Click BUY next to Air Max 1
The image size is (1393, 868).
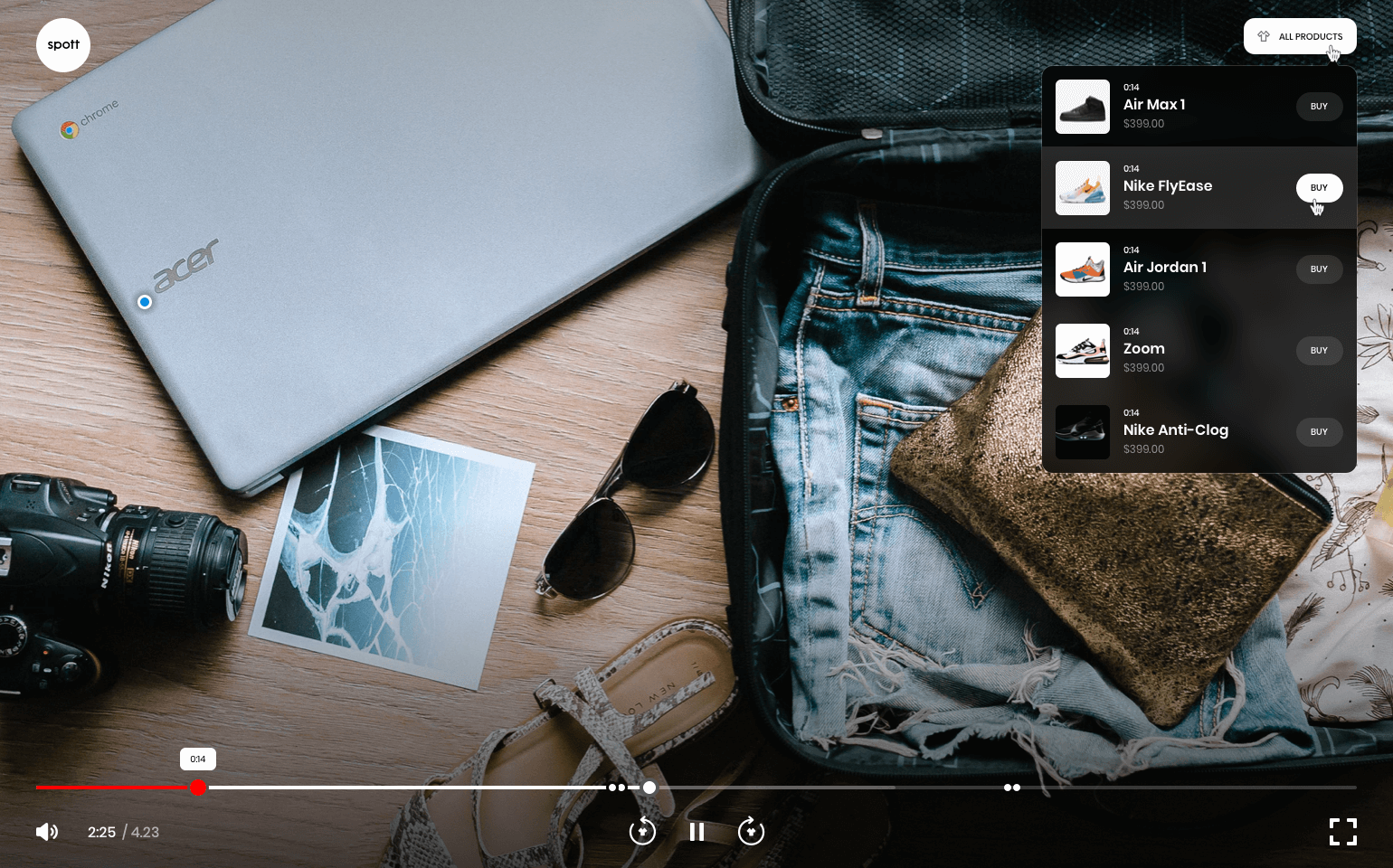1319,106
